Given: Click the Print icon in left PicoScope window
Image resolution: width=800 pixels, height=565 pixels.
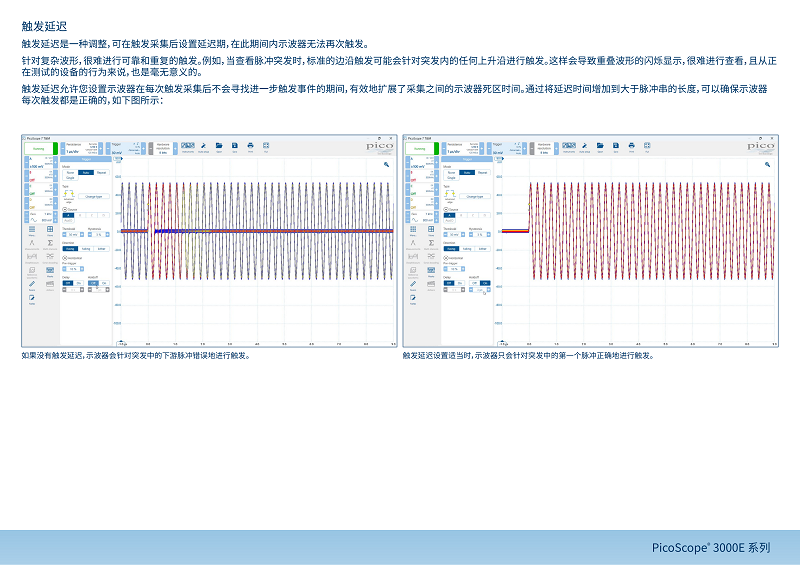Looking at the screenshot, I should (251, 148).
